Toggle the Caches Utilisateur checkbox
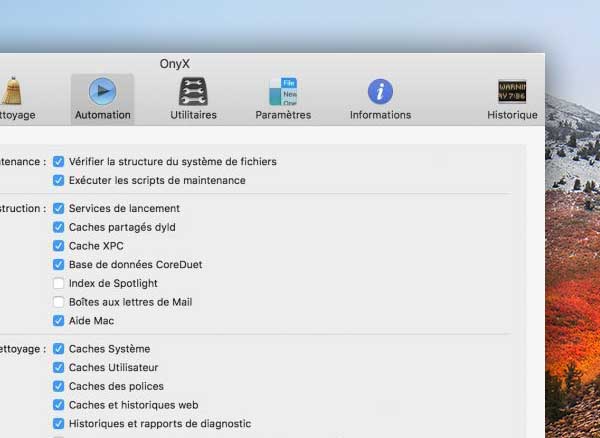The height and width of the screenshot is (438, 600). [x=59, y=368]
